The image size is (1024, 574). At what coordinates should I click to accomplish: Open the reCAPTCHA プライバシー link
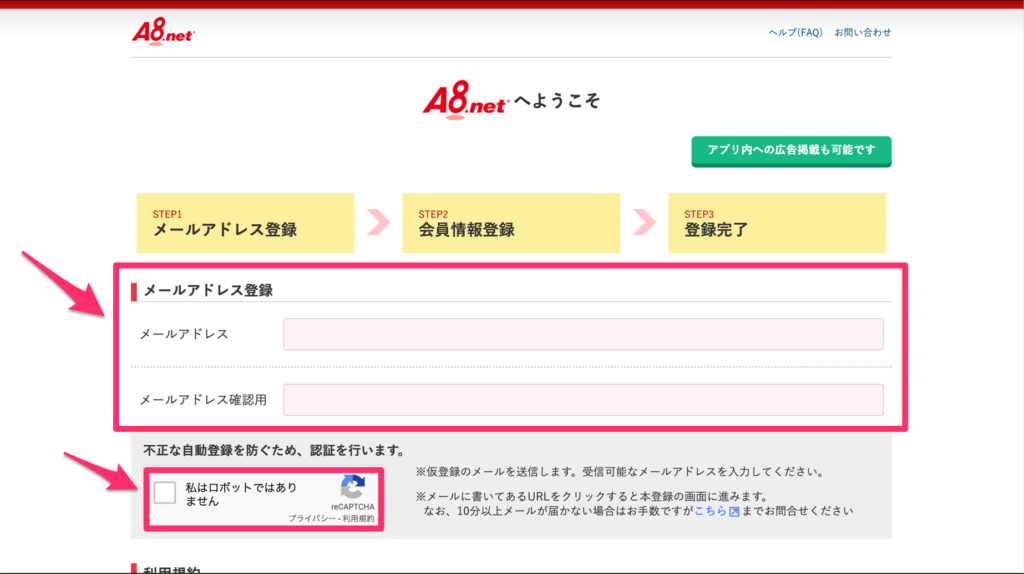(x=308, y=519)
